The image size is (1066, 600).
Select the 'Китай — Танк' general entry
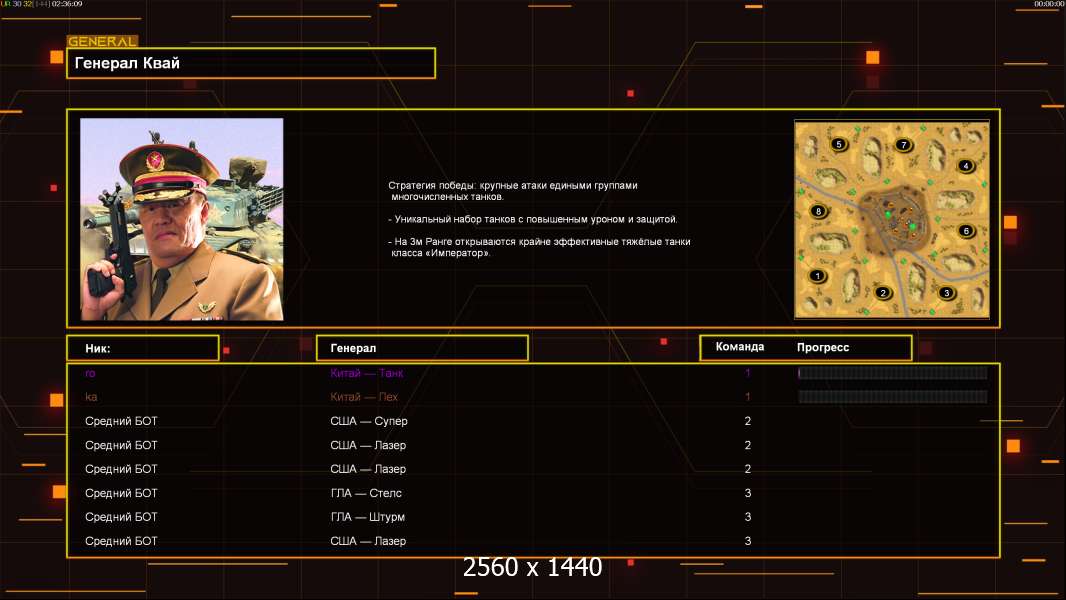coord(366,373)
